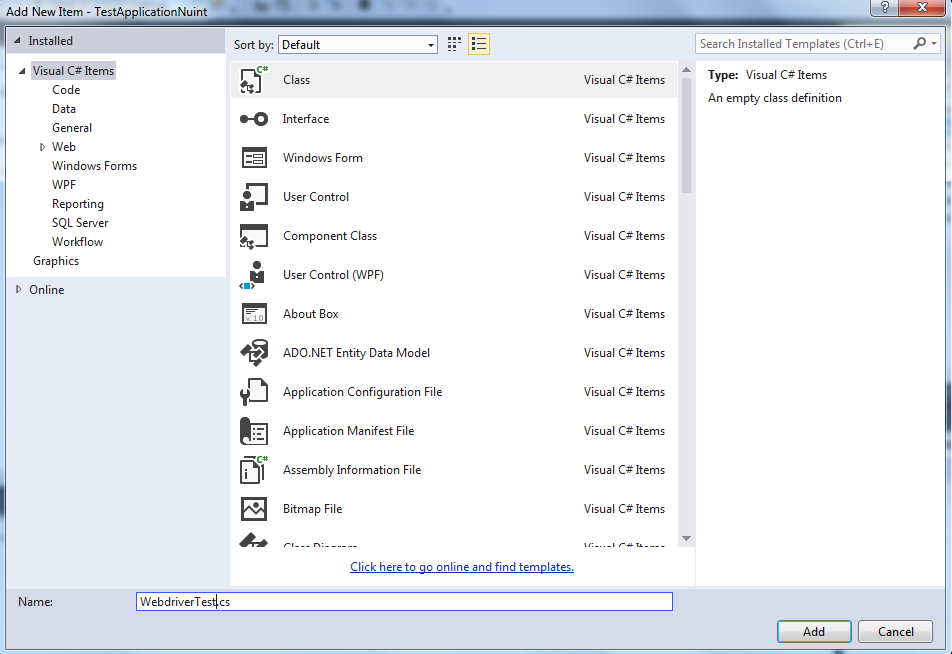Switch to detailed list view
Viewport: 952px width, 654px height.
coord(478,44)
